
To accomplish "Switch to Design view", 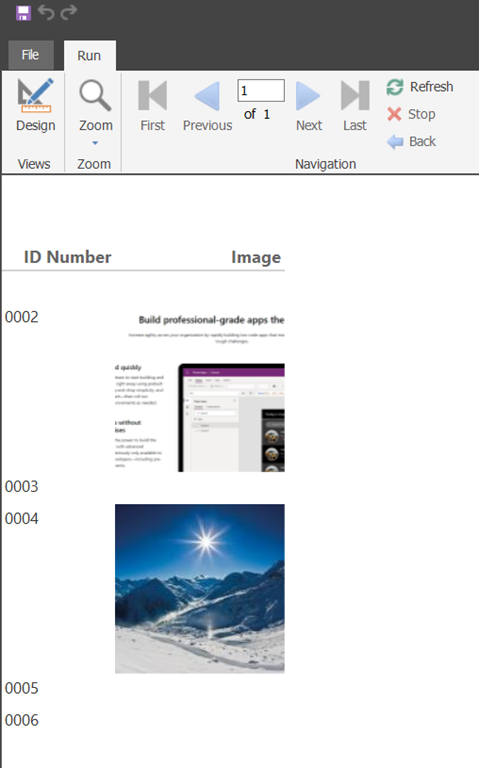I will [x=35, y=105].
